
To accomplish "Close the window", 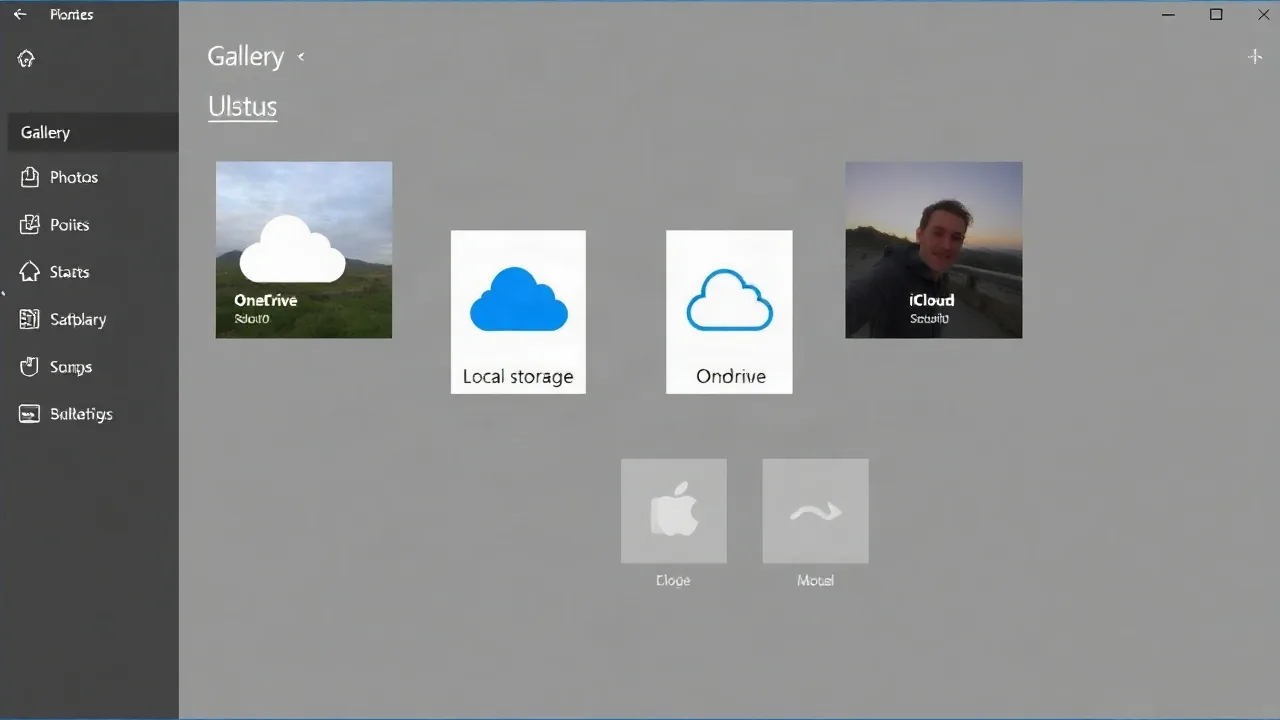I will point(1263,14).
